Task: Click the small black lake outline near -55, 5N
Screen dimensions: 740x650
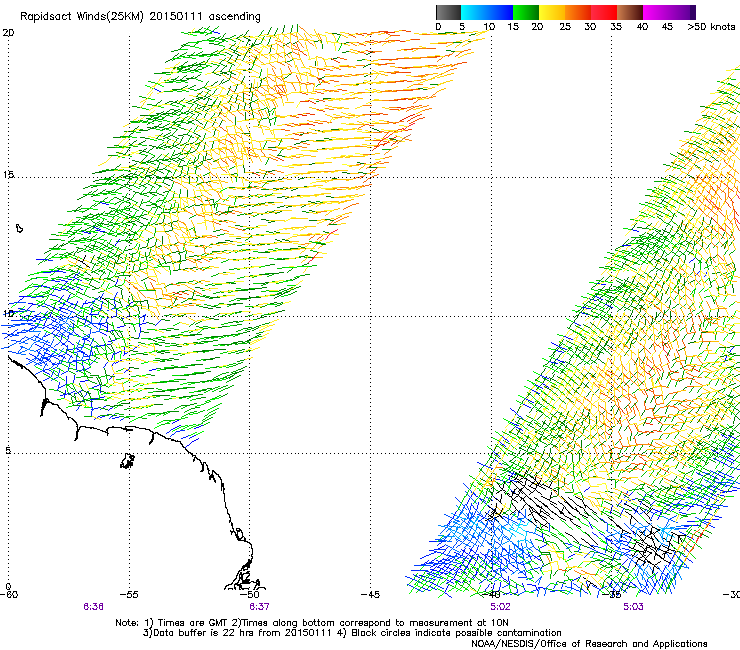Action: [127, 461]
